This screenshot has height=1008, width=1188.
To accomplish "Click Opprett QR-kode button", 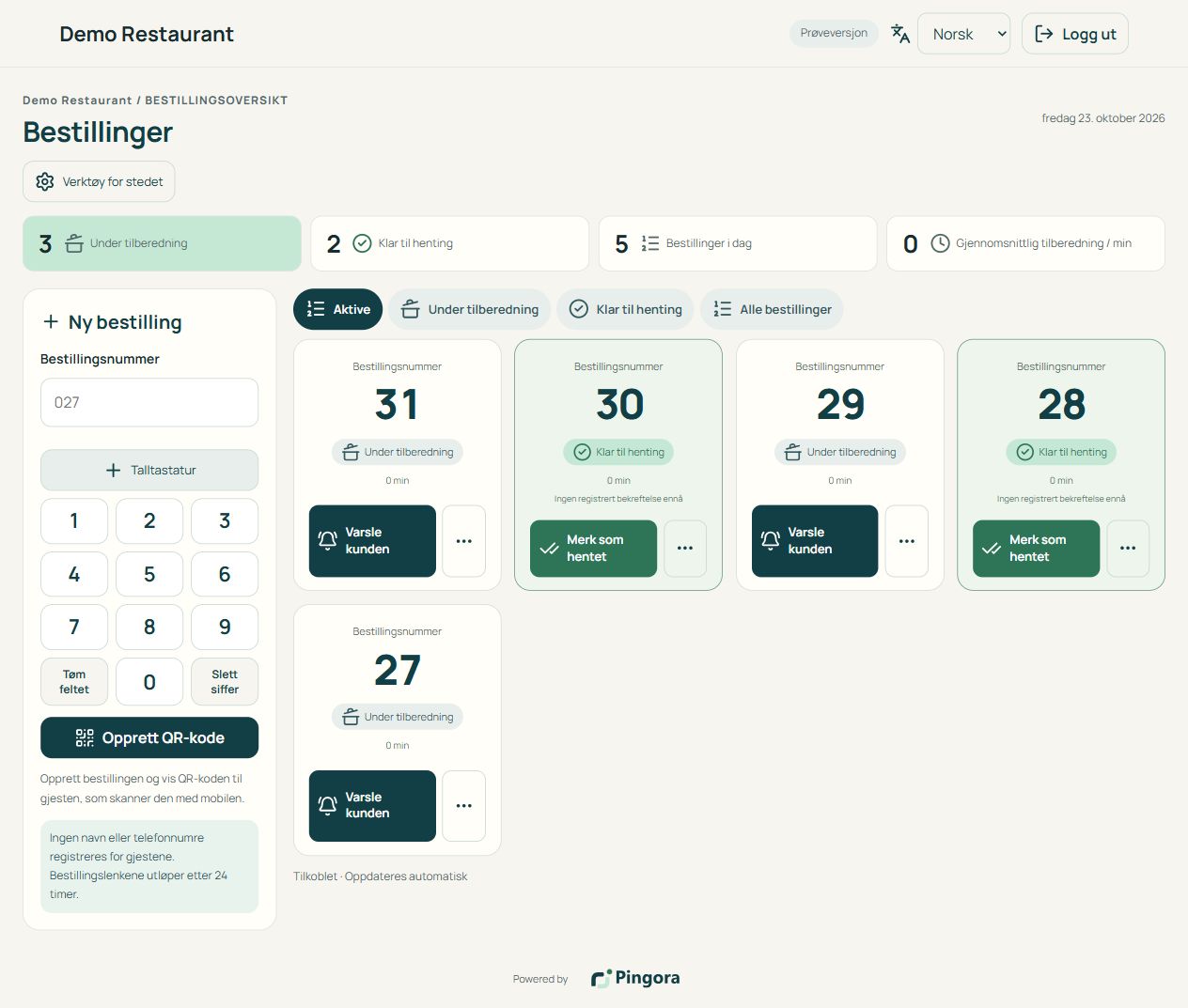I will (149, 737).
